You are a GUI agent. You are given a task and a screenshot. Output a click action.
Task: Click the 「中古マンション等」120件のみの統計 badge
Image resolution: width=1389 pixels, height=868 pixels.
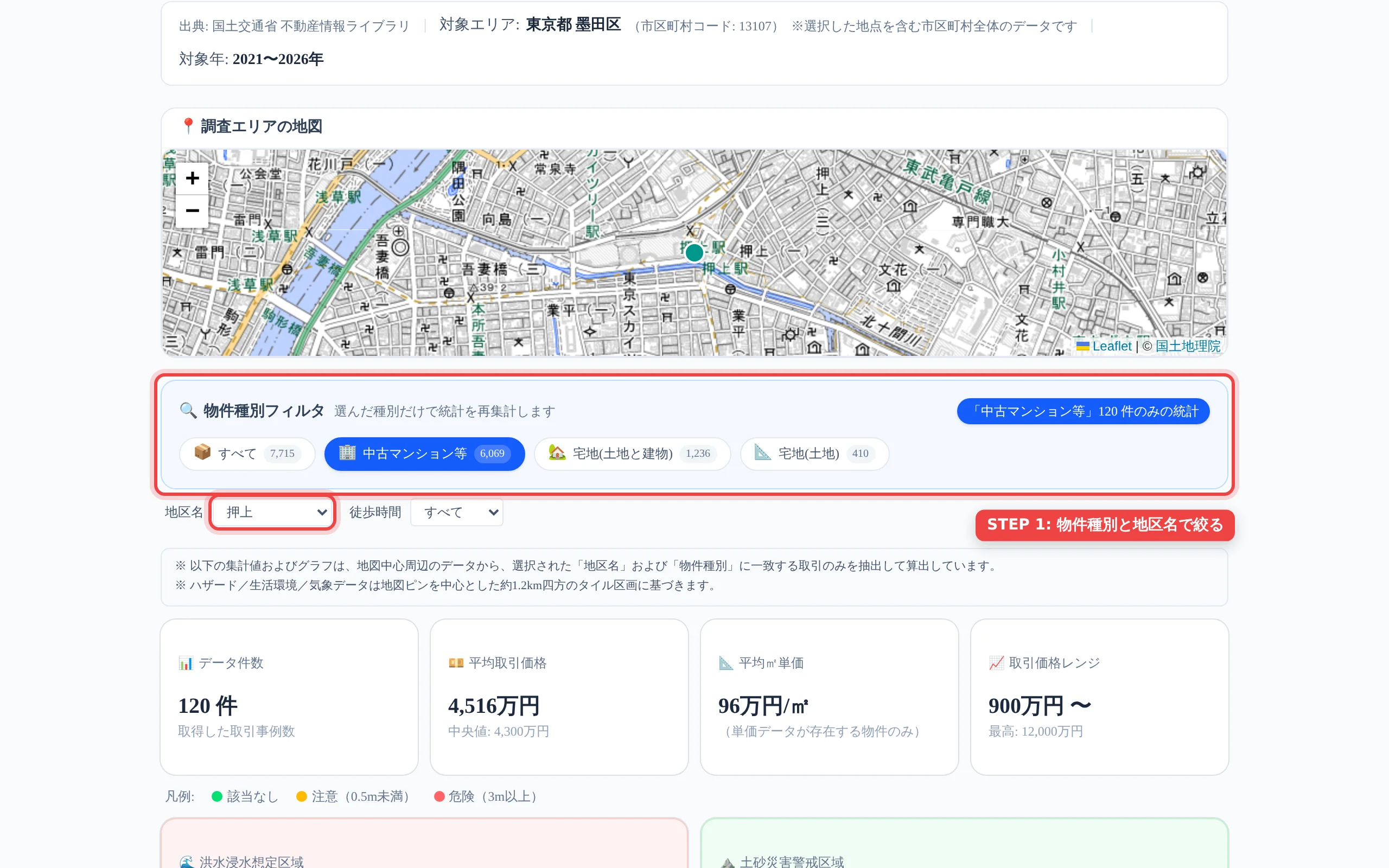point(1083,411)
